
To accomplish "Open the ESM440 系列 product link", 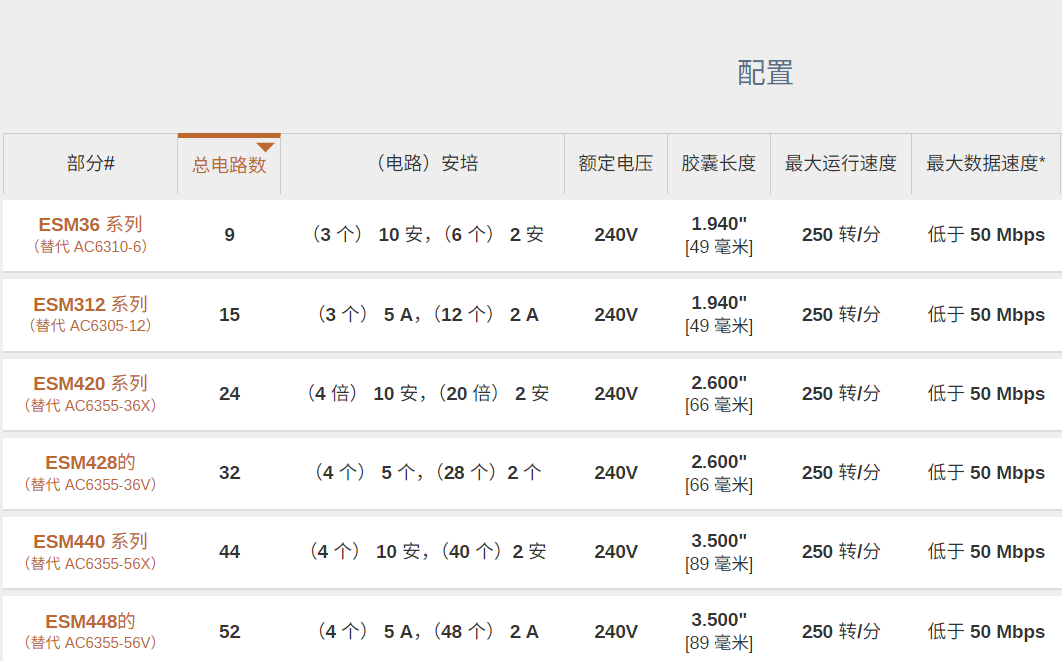I will 90,542.
